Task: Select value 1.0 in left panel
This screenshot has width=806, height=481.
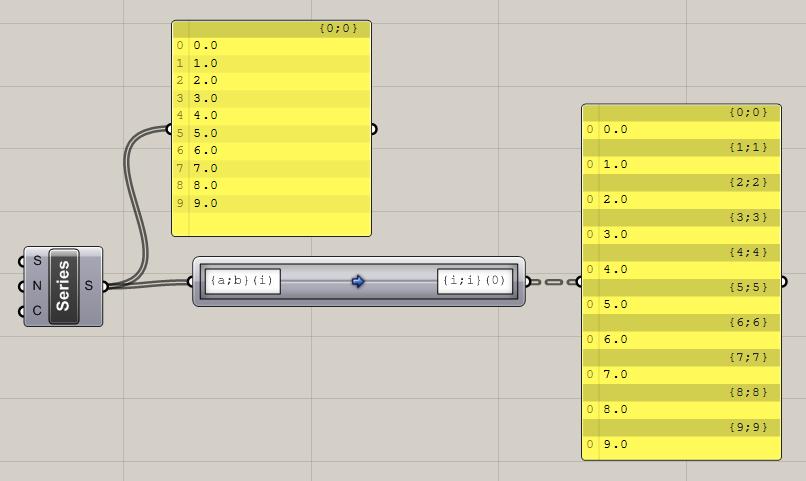Action: (206, 63)
